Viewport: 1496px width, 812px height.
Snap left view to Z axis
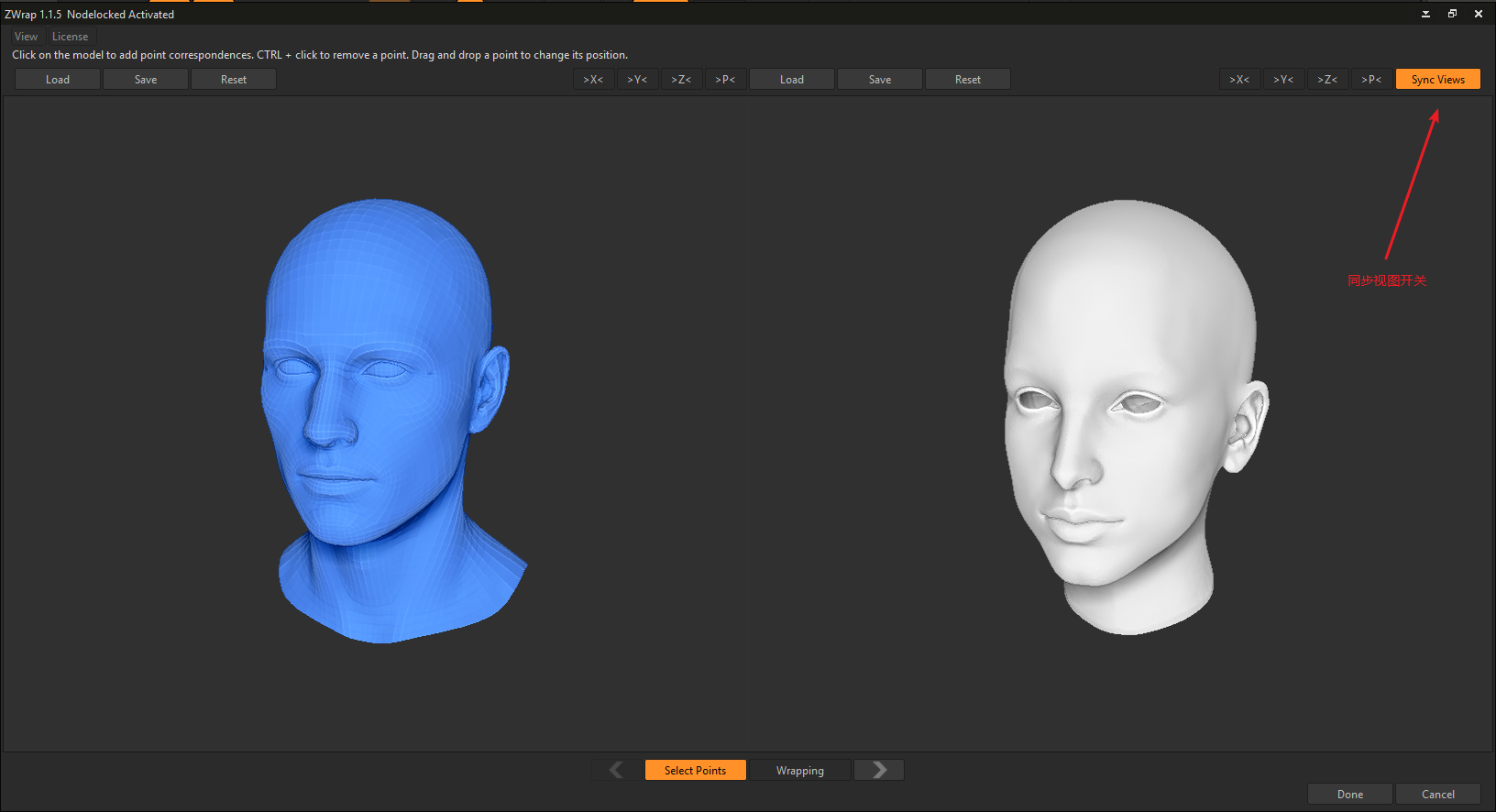[681, 80]
